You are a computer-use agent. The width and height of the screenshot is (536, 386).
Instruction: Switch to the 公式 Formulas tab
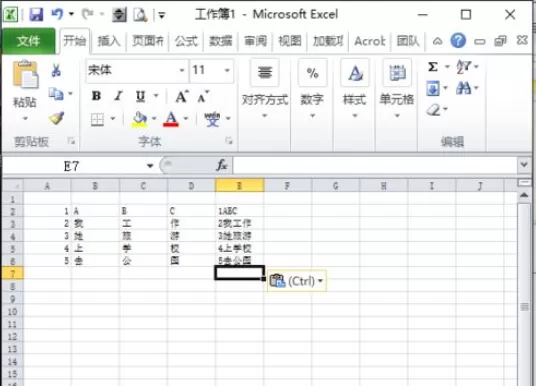pyautogui.click(x=186, y=41)
